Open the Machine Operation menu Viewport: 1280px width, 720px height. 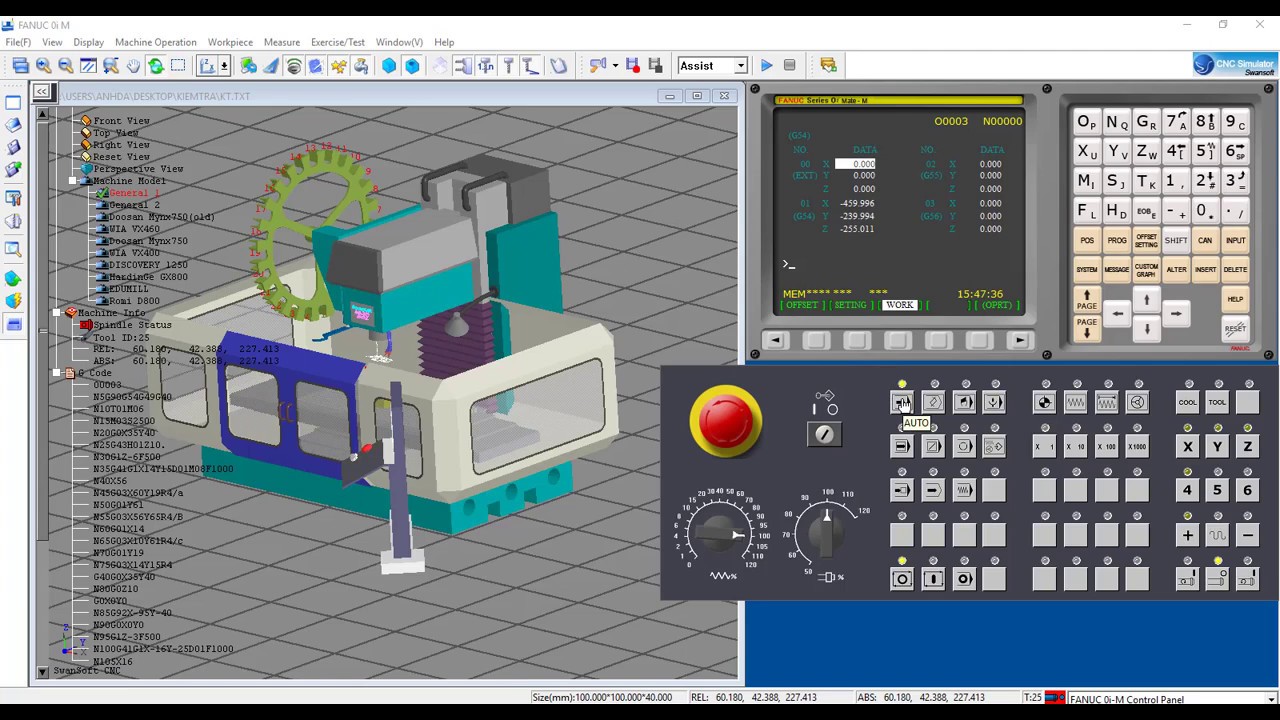[155, 42]
